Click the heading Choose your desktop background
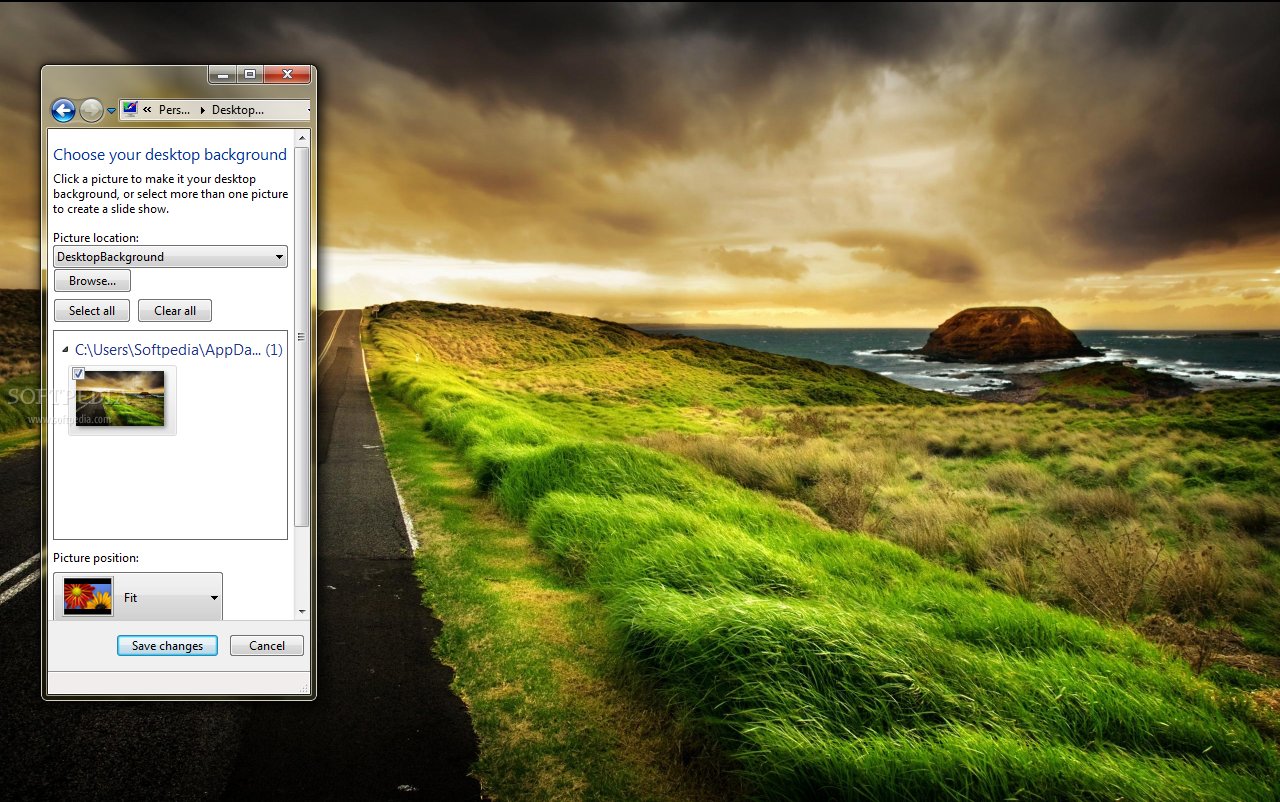1280x802 pixels. click(170, 155)
